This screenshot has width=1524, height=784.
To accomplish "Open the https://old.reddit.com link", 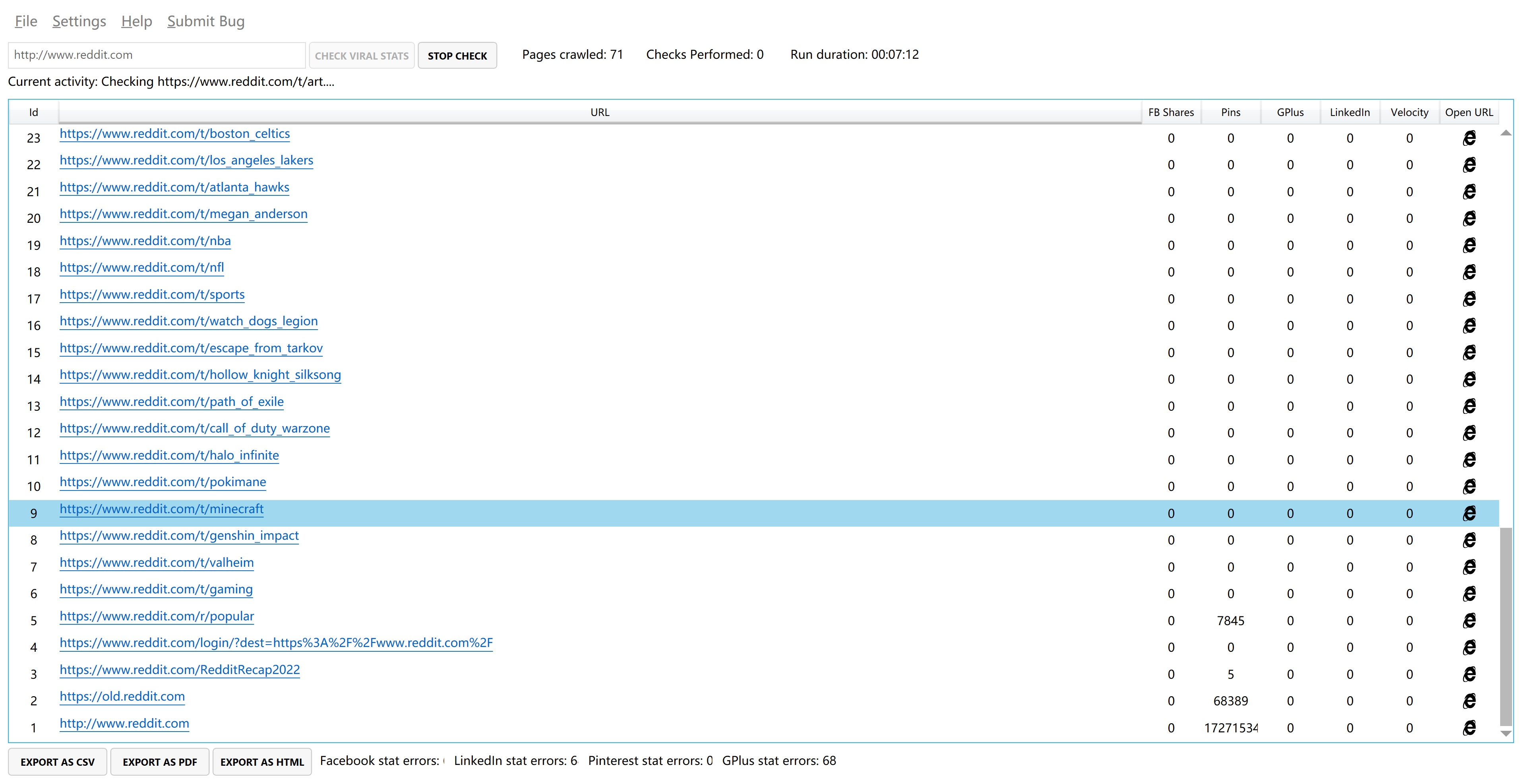I will tap(122, 697).
